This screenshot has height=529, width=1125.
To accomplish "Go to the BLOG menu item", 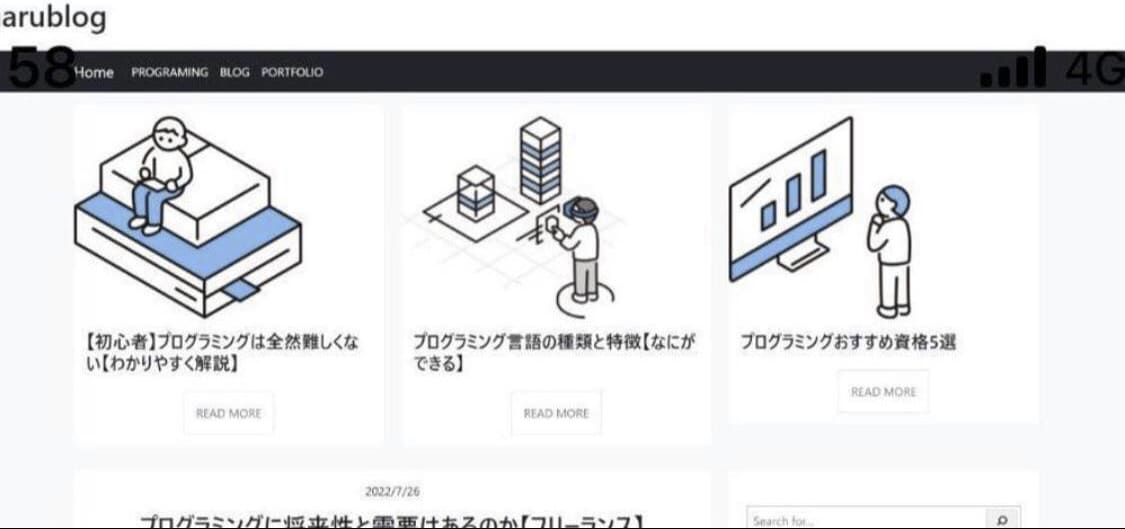I will [x=235, y=72].
